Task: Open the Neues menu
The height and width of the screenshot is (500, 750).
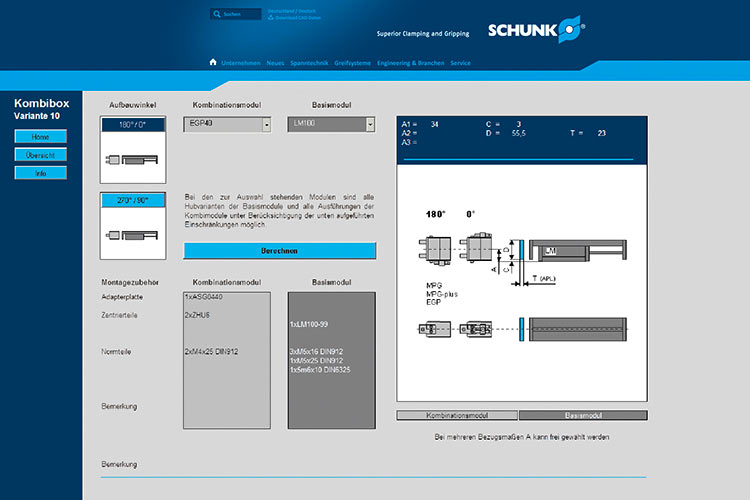Action: [x=275, y=63]
